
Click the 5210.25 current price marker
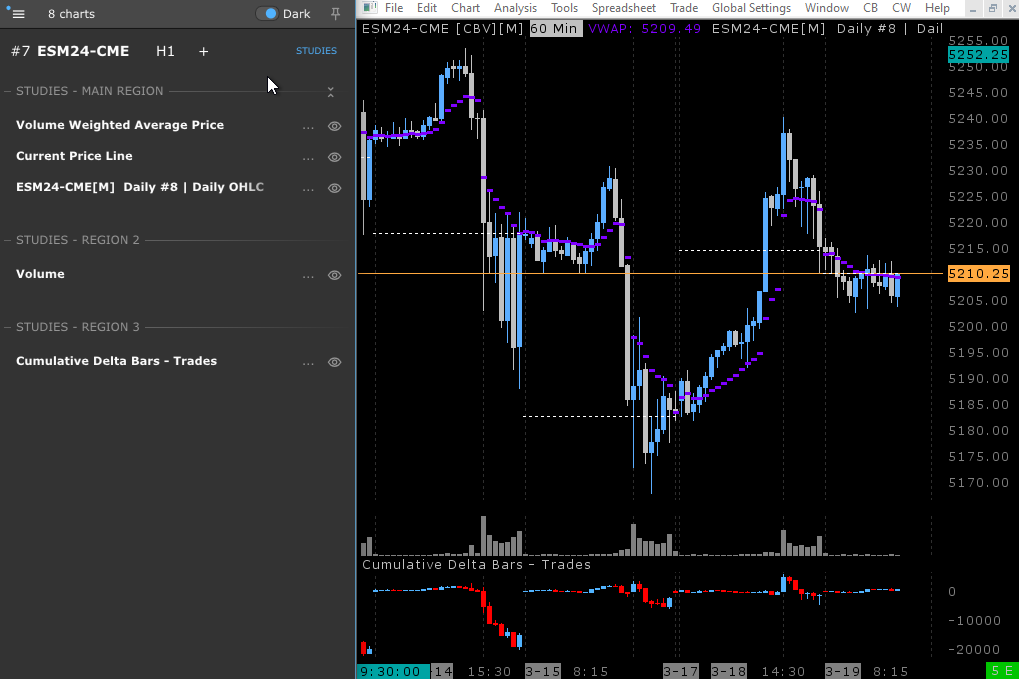point(978,273)
